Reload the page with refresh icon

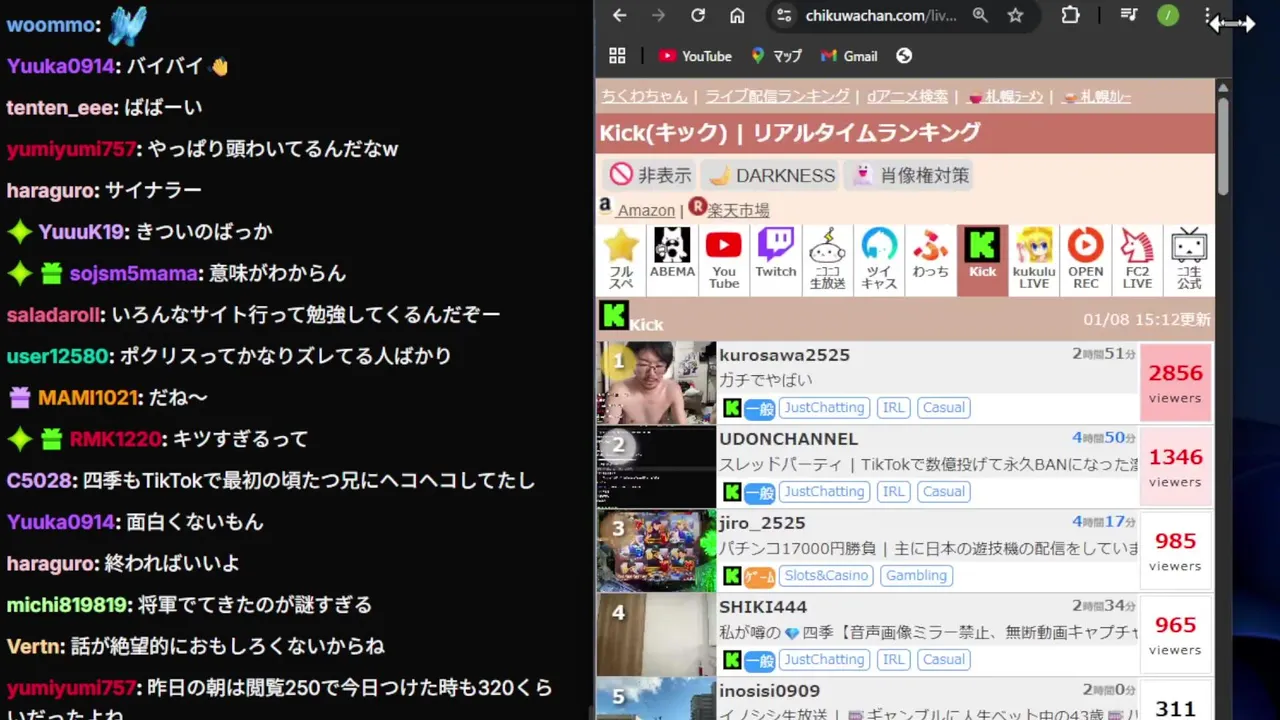(x=698, y=15)
